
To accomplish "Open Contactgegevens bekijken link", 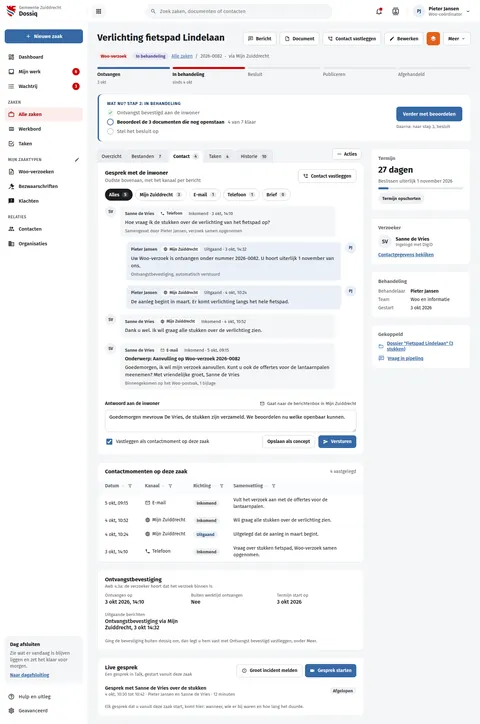I will pyautogui.click(x=406, y=254).
